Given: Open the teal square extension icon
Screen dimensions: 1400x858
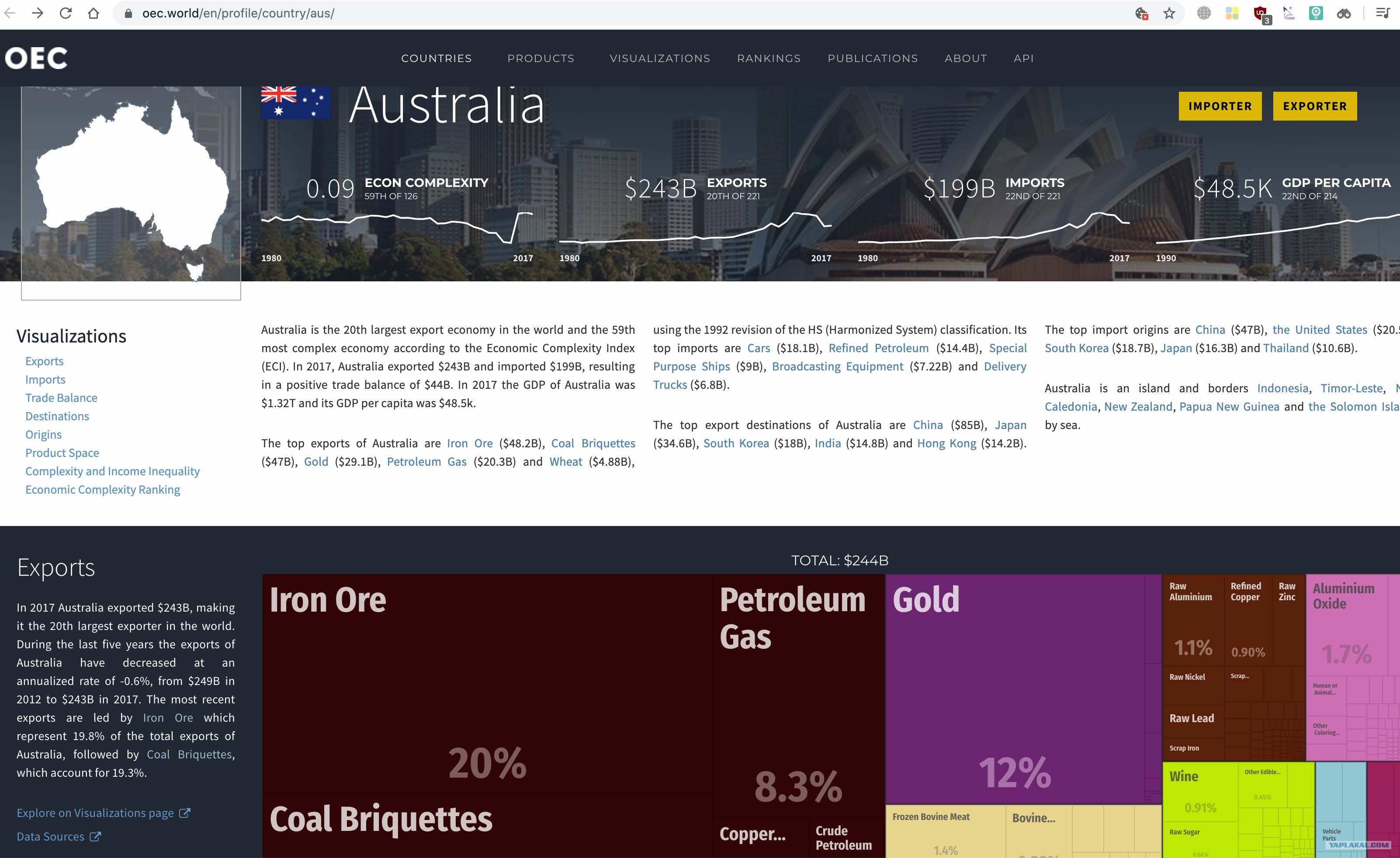Looking at the screenshot, I should click(1316, 13).
